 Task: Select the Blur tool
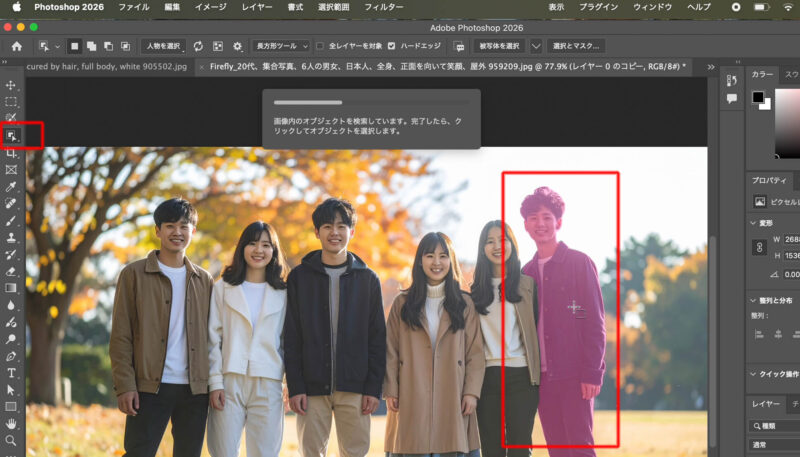(11, 305)
